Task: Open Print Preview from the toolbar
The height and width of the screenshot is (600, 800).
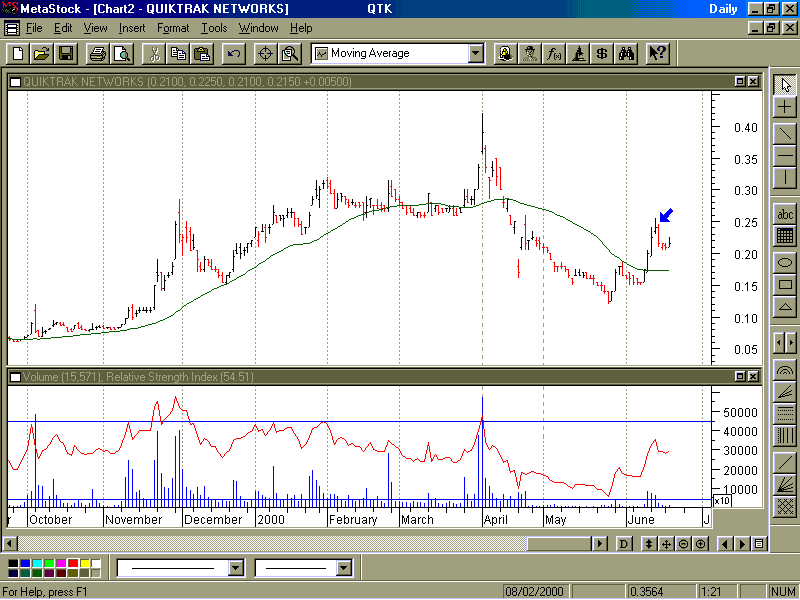Action: pos(122,53)
